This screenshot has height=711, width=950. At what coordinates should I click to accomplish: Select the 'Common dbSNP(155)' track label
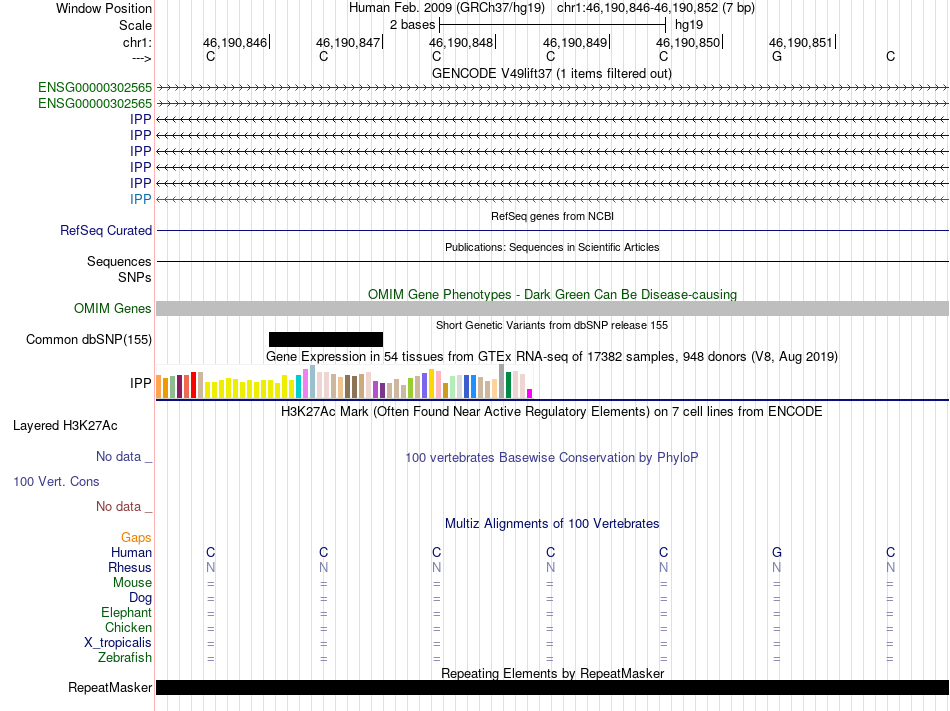(89, 339)
